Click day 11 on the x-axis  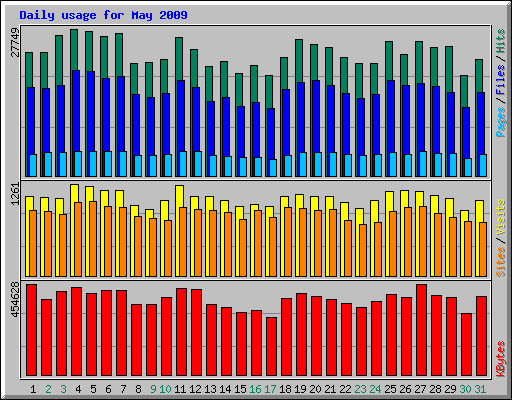180,389
